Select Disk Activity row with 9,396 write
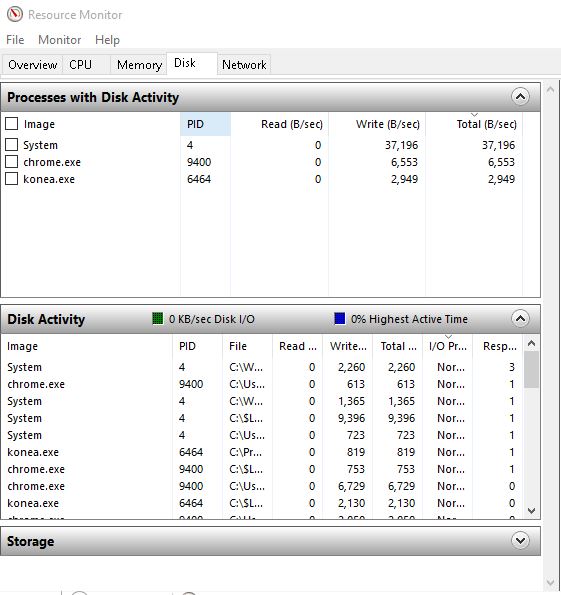 (262, 418)
